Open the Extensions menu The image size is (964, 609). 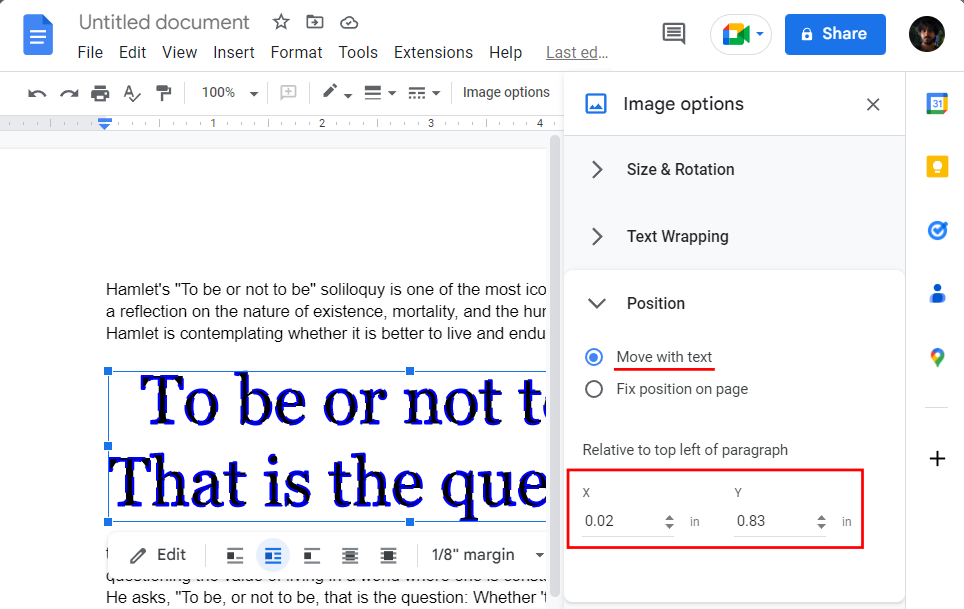pos(433,52)
